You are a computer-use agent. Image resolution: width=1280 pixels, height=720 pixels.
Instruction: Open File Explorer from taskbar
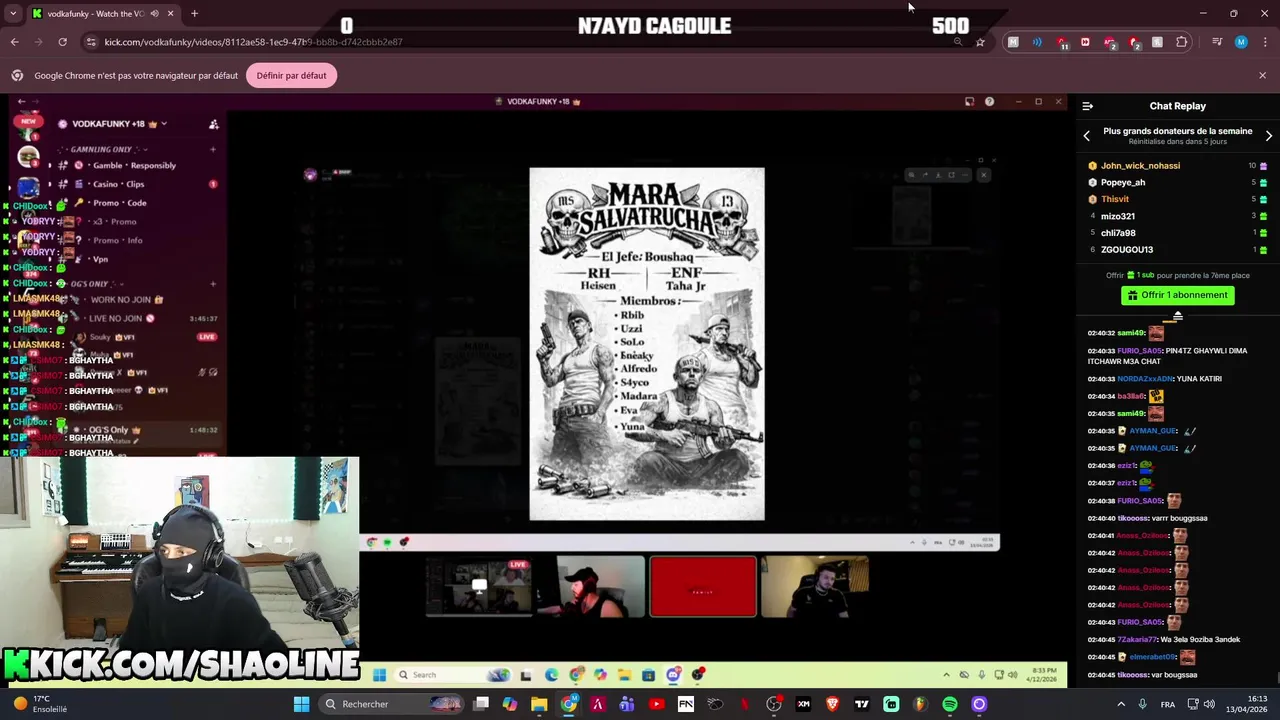point(539,704)
